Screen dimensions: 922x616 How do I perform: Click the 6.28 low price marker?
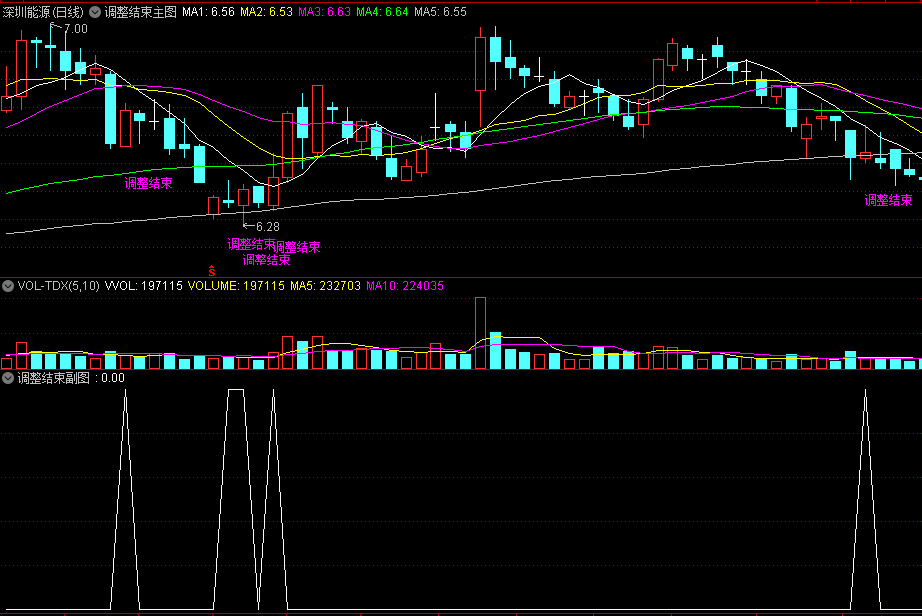[x=268, y=227]
